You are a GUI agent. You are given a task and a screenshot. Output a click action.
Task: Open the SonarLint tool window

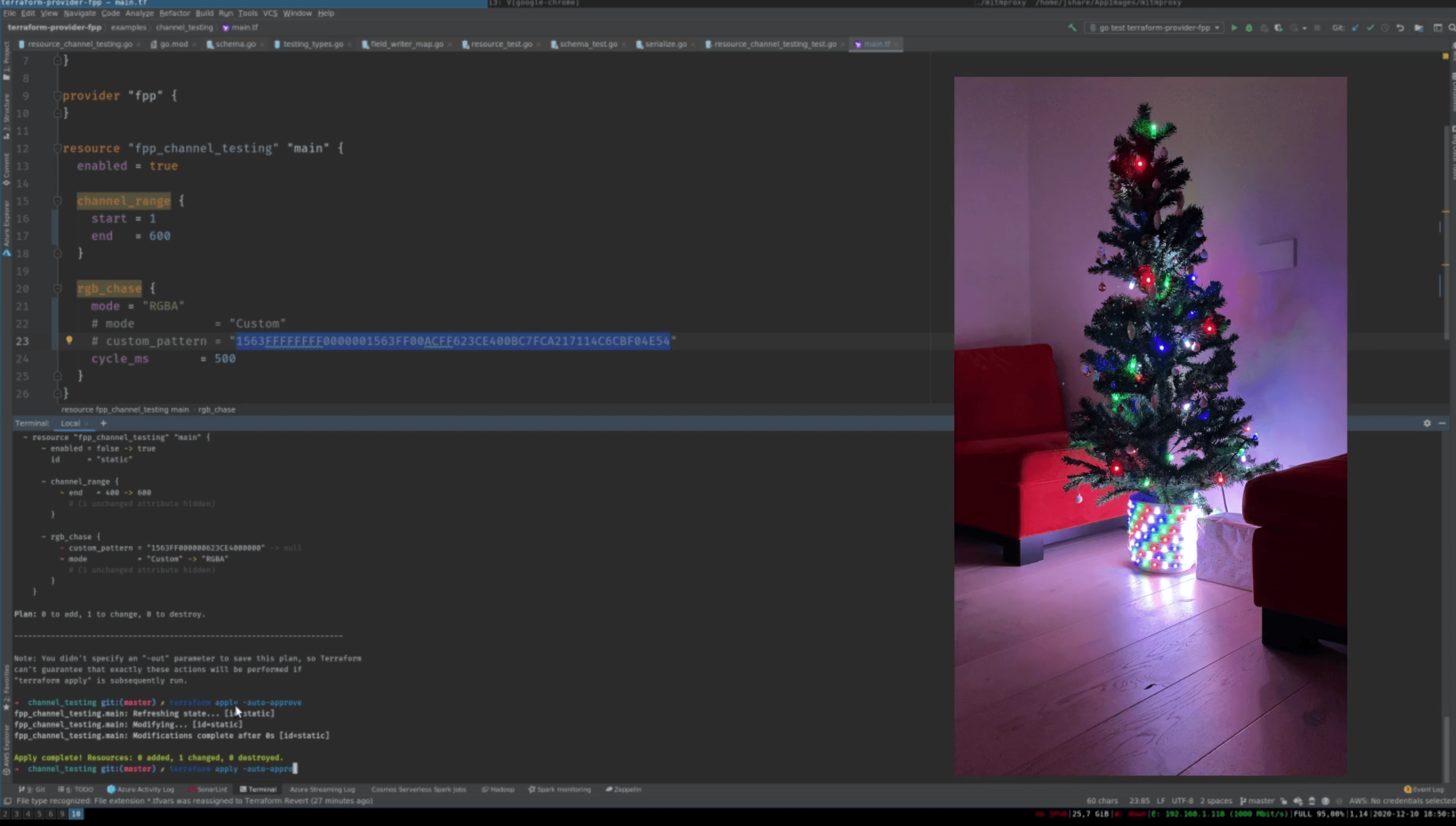pyautogui.click(x=208, y=789)
